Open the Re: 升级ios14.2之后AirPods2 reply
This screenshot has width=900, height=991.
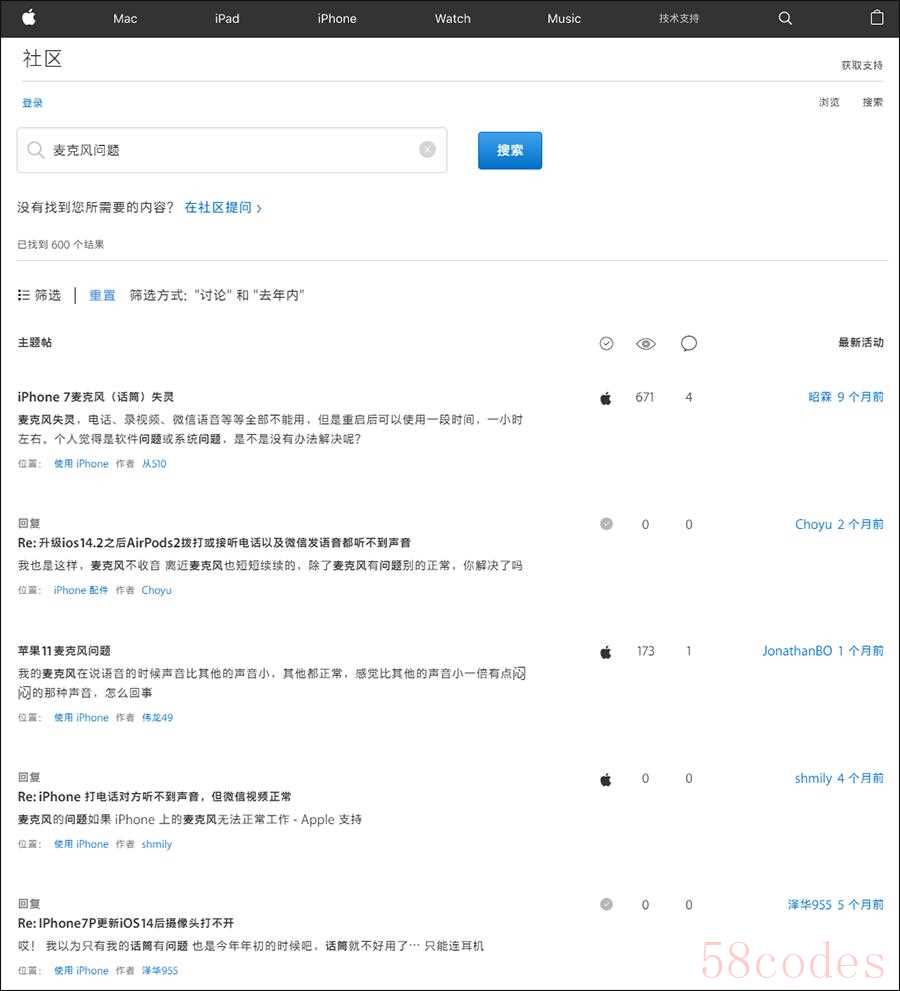coord(214,542)
